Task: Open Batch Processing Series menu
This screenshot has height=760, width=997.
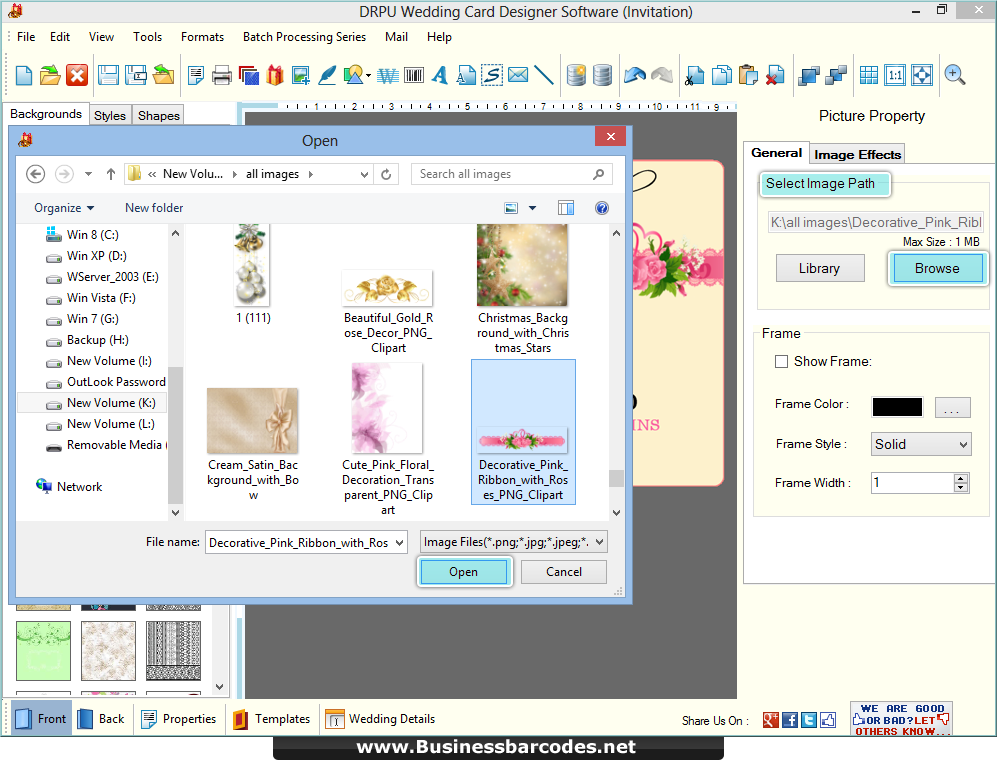Action: (x=304, y=37)
